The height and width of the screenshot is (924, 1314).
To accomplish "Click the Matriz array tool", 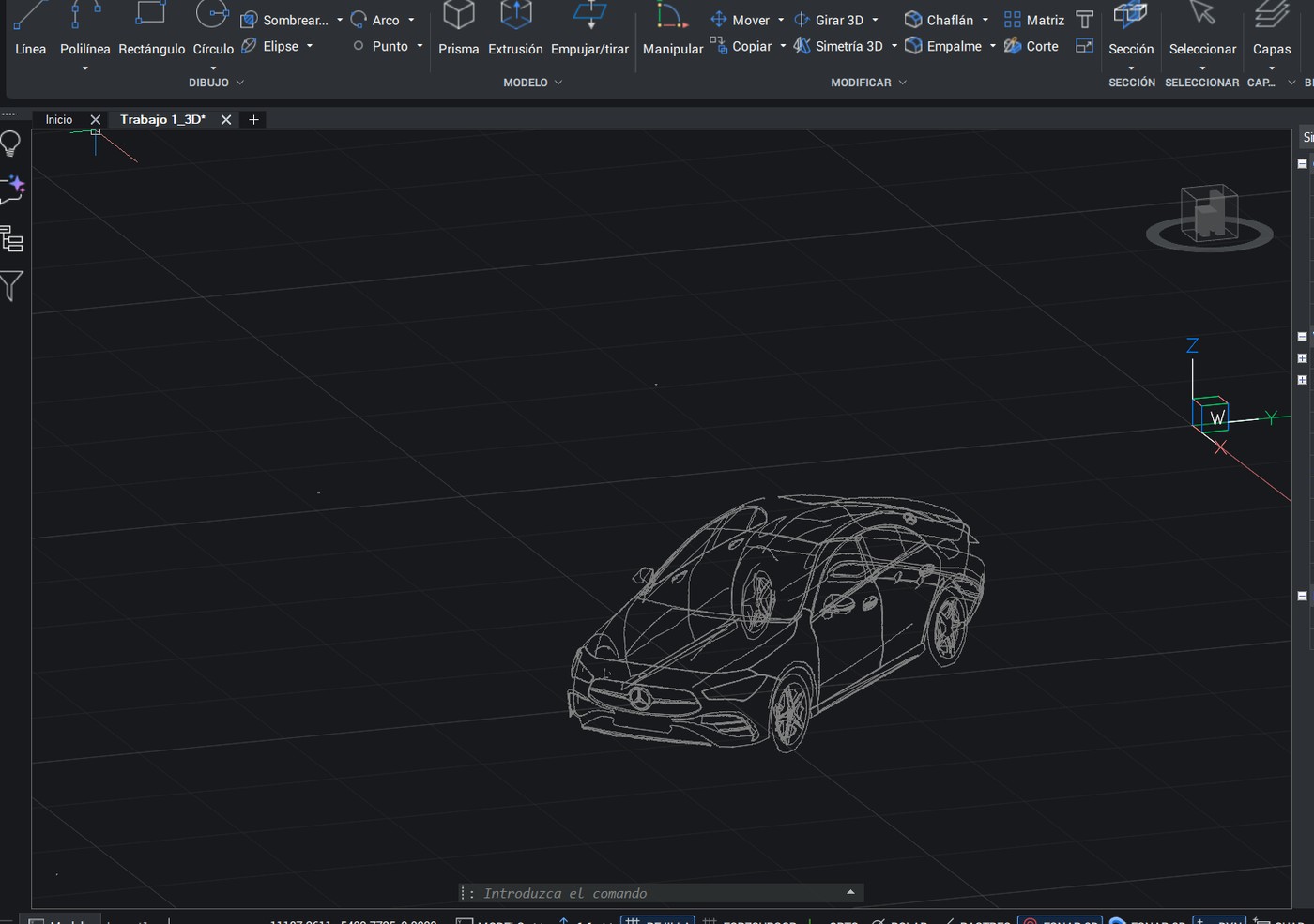I will [x=1033, y=20].
